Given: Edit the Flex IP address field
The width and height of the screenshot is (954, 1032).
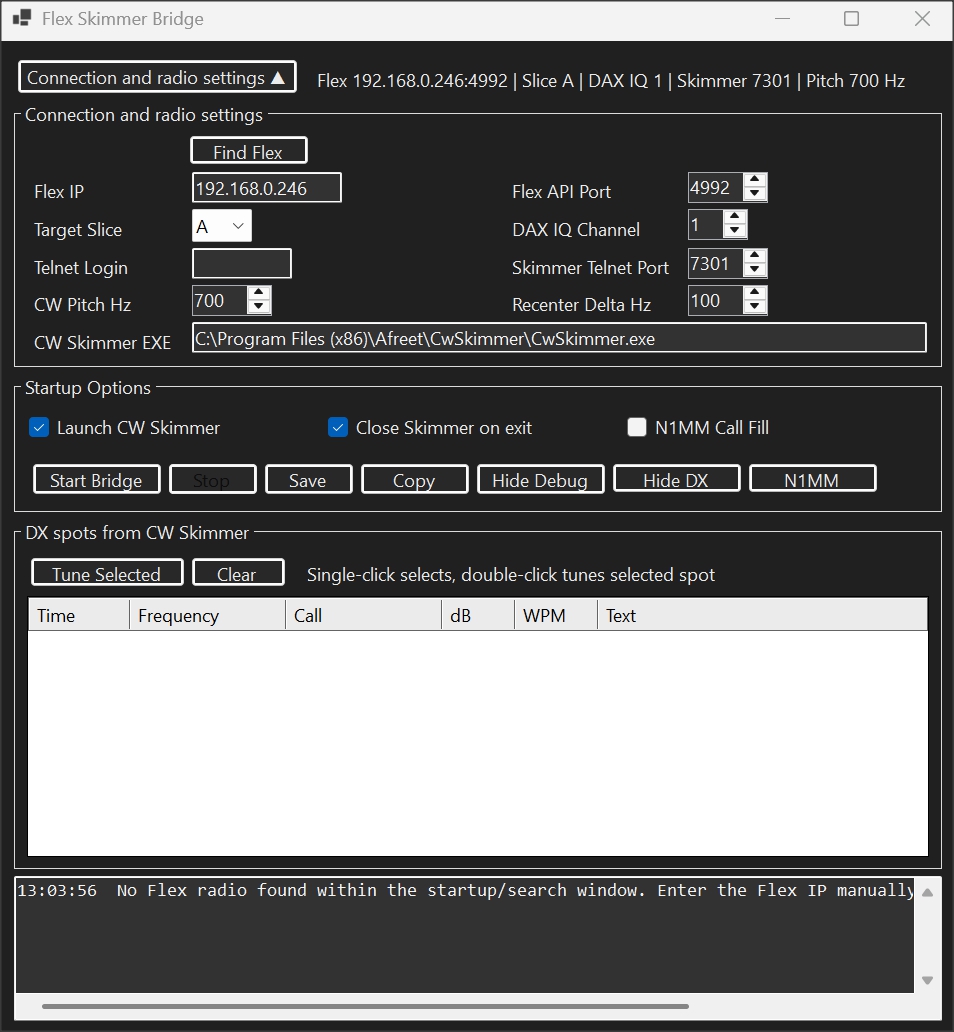Looking at the screenshot, I should (267, 188).
